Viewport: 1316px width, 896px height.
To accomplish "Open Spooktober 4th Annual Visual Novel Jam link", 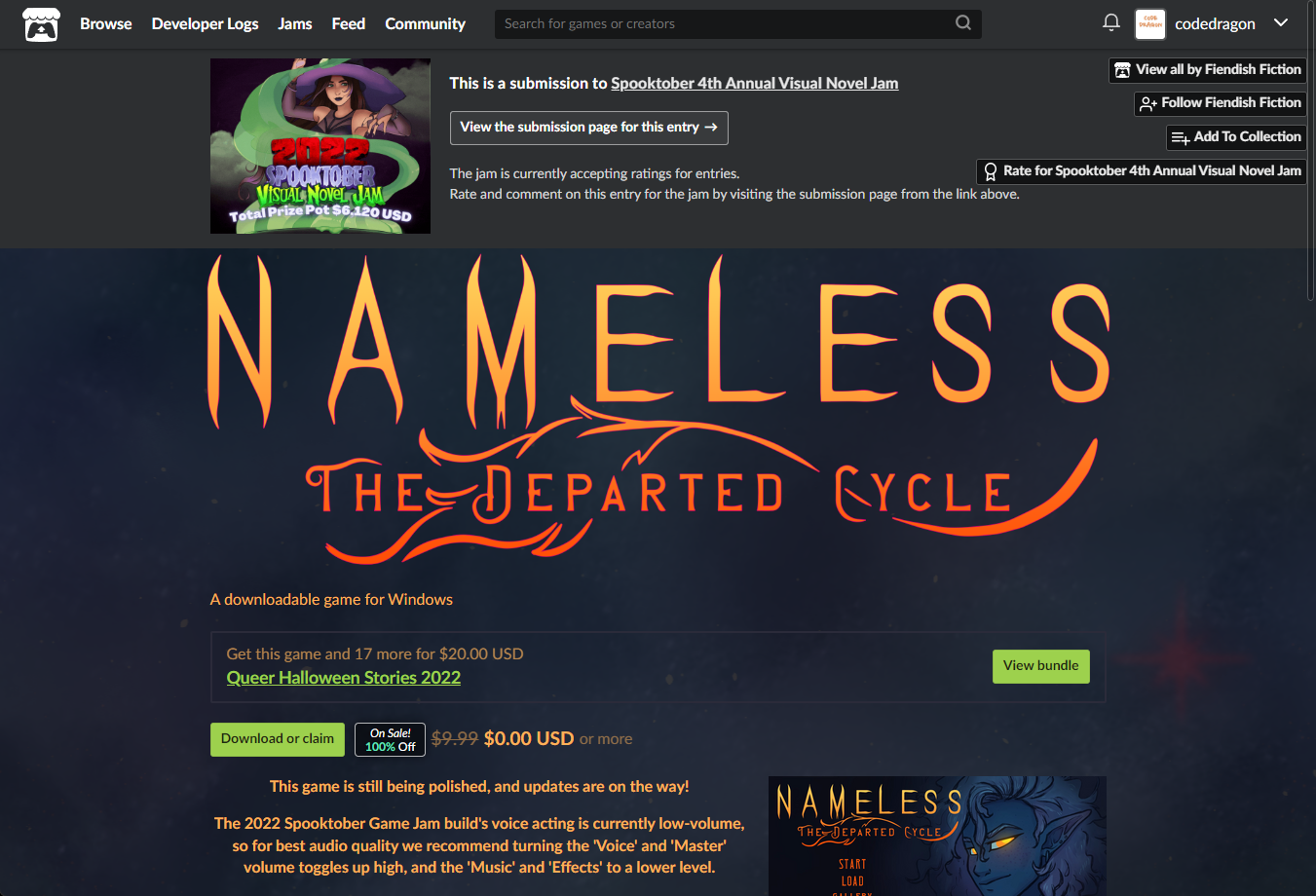I will [x=754, y=84].
